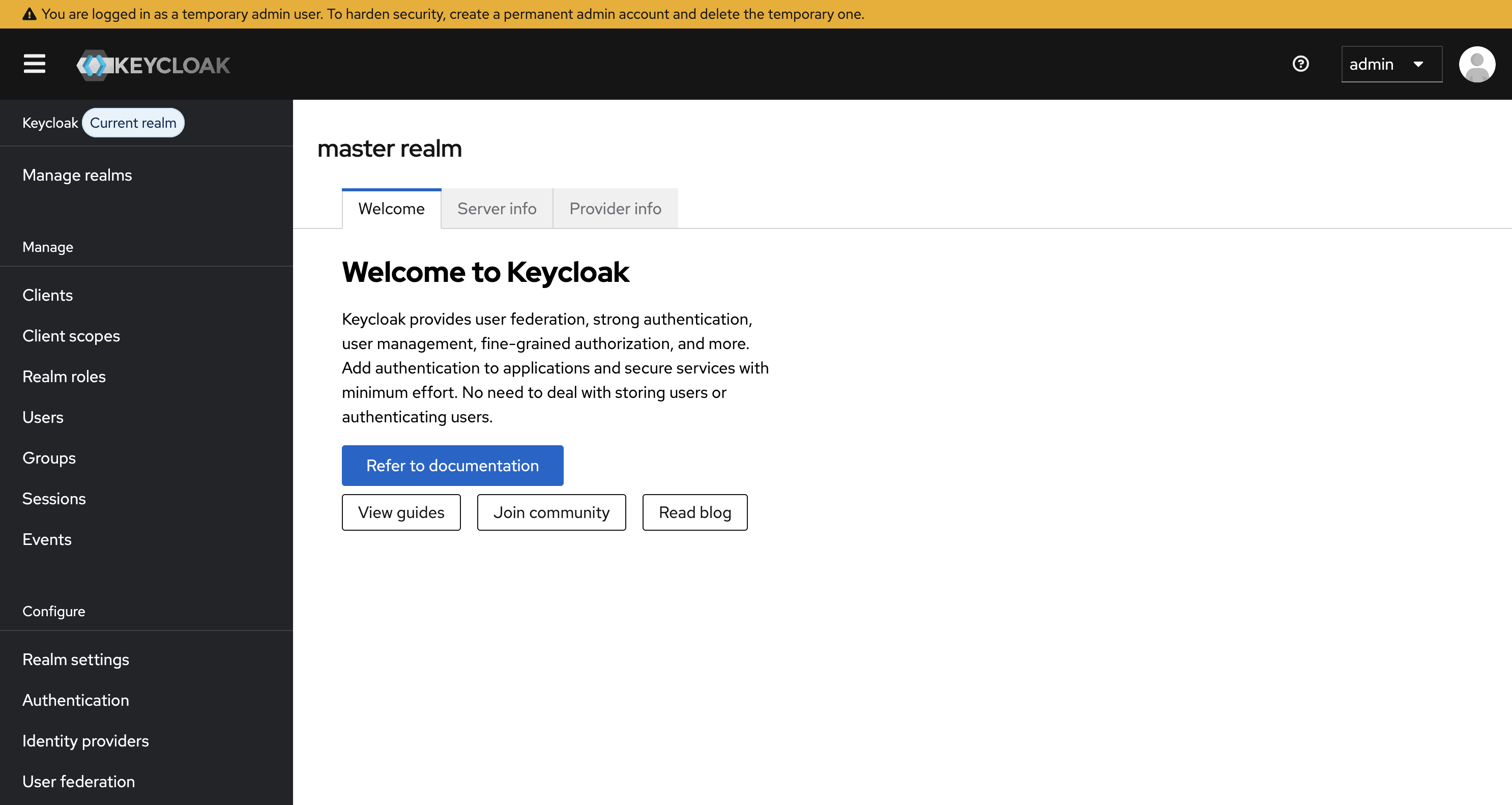
Task: Switch to the Server info tab
Action: pyautogui.click(x=497, y=209)
